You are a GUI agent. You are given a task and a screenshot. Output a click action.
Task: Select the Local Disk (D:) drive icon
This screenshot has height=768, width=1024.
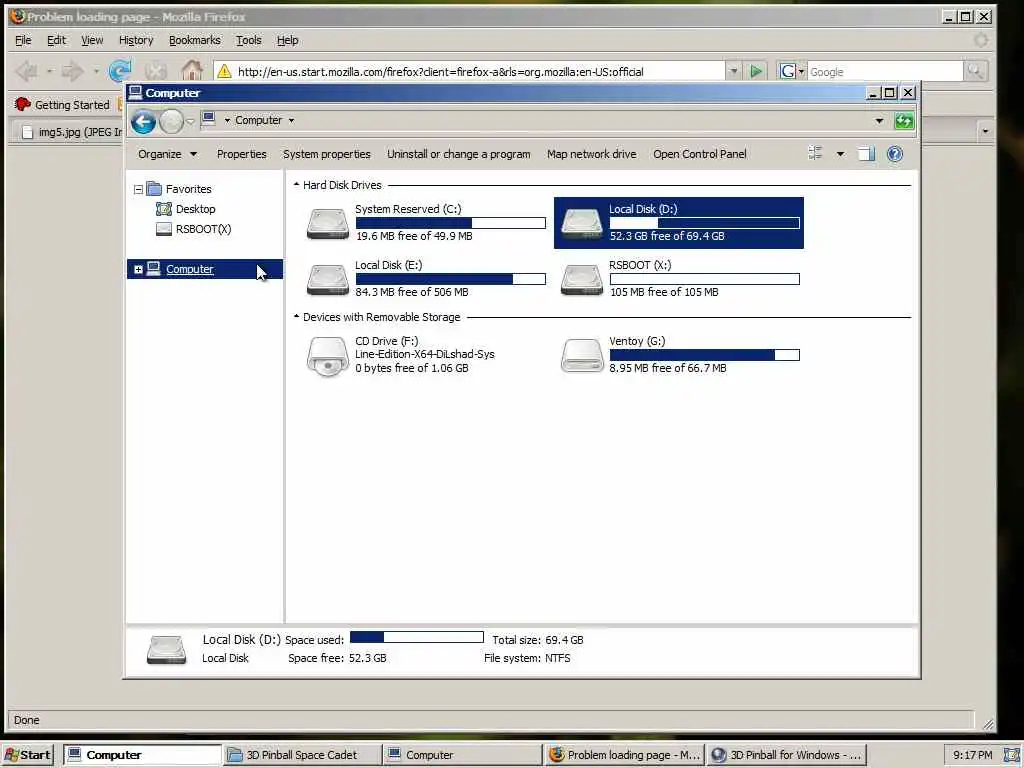click(581, 223)
